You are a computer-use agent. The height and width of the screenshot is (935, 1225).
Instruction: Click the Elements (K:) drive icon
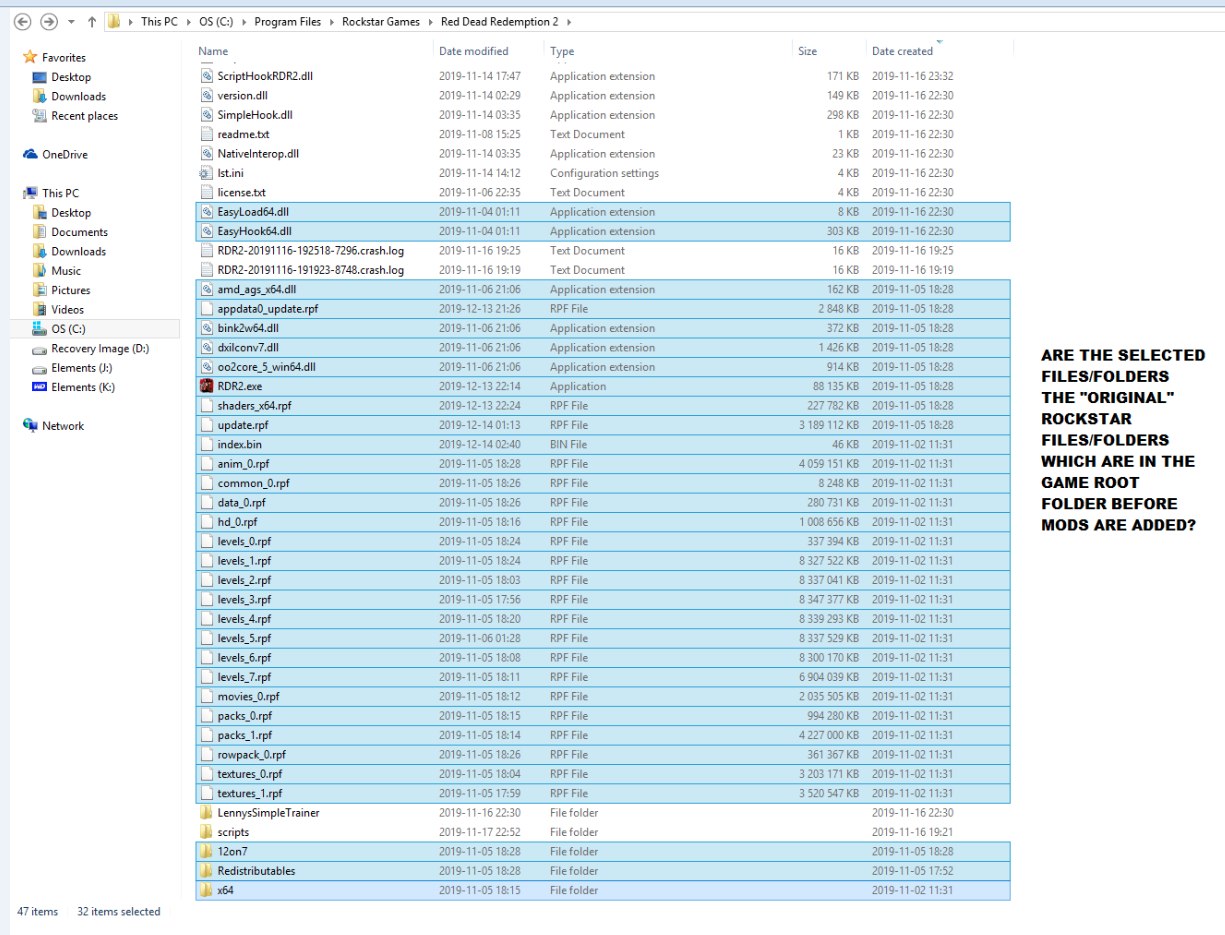click(x=40, y=387)
